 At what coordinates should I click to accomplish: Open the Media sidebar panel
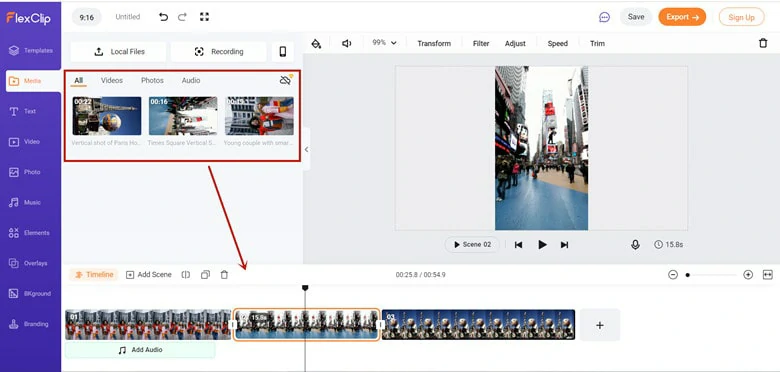tap(33, 81)
